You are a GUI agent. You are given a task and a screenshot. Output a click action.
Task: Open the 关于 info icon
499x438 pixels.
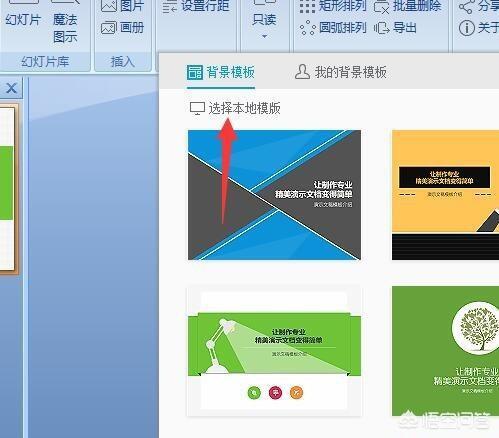click(466, 28)
